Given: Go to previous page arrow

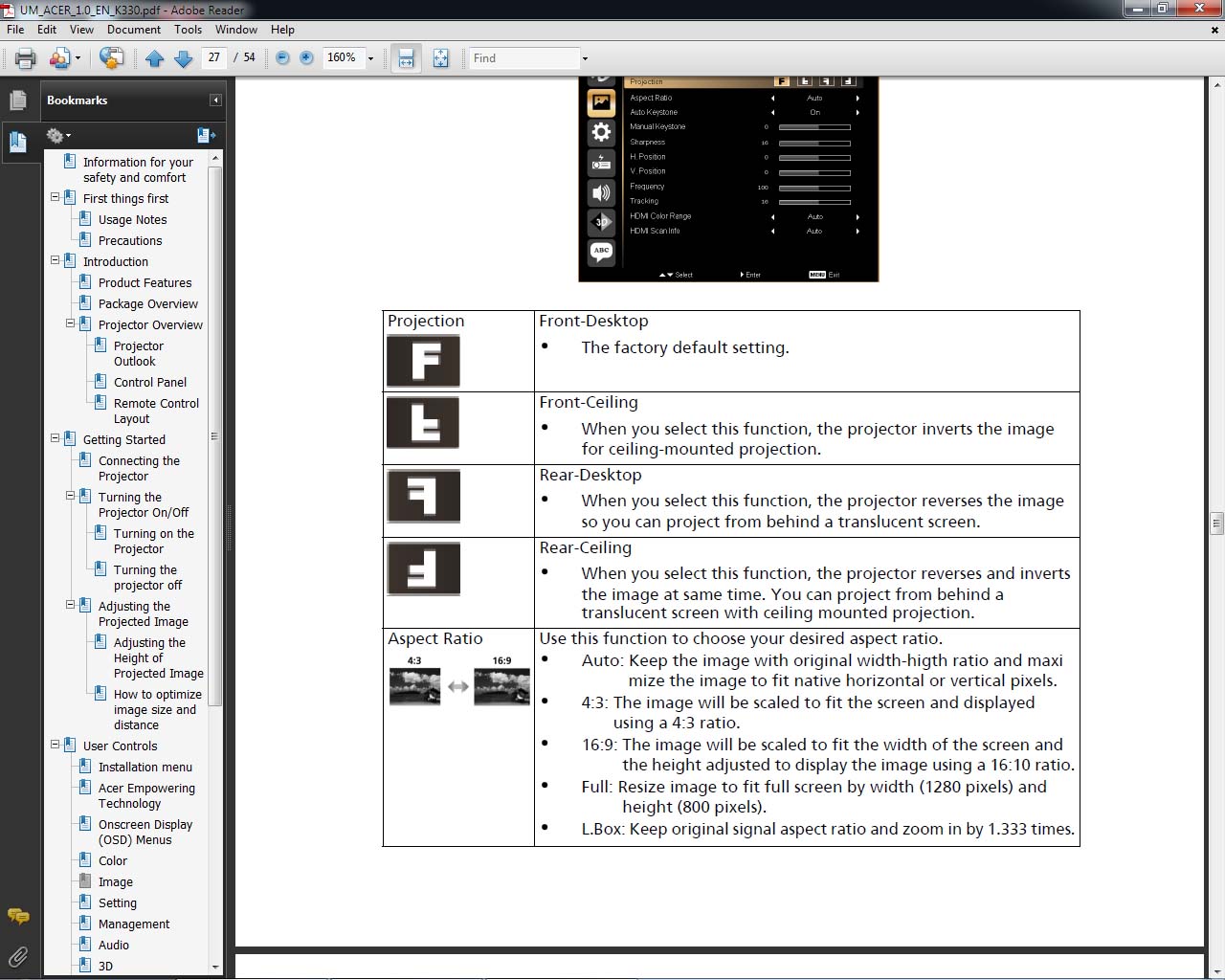Looking at the screenshot, I should (x=155, y=58).
